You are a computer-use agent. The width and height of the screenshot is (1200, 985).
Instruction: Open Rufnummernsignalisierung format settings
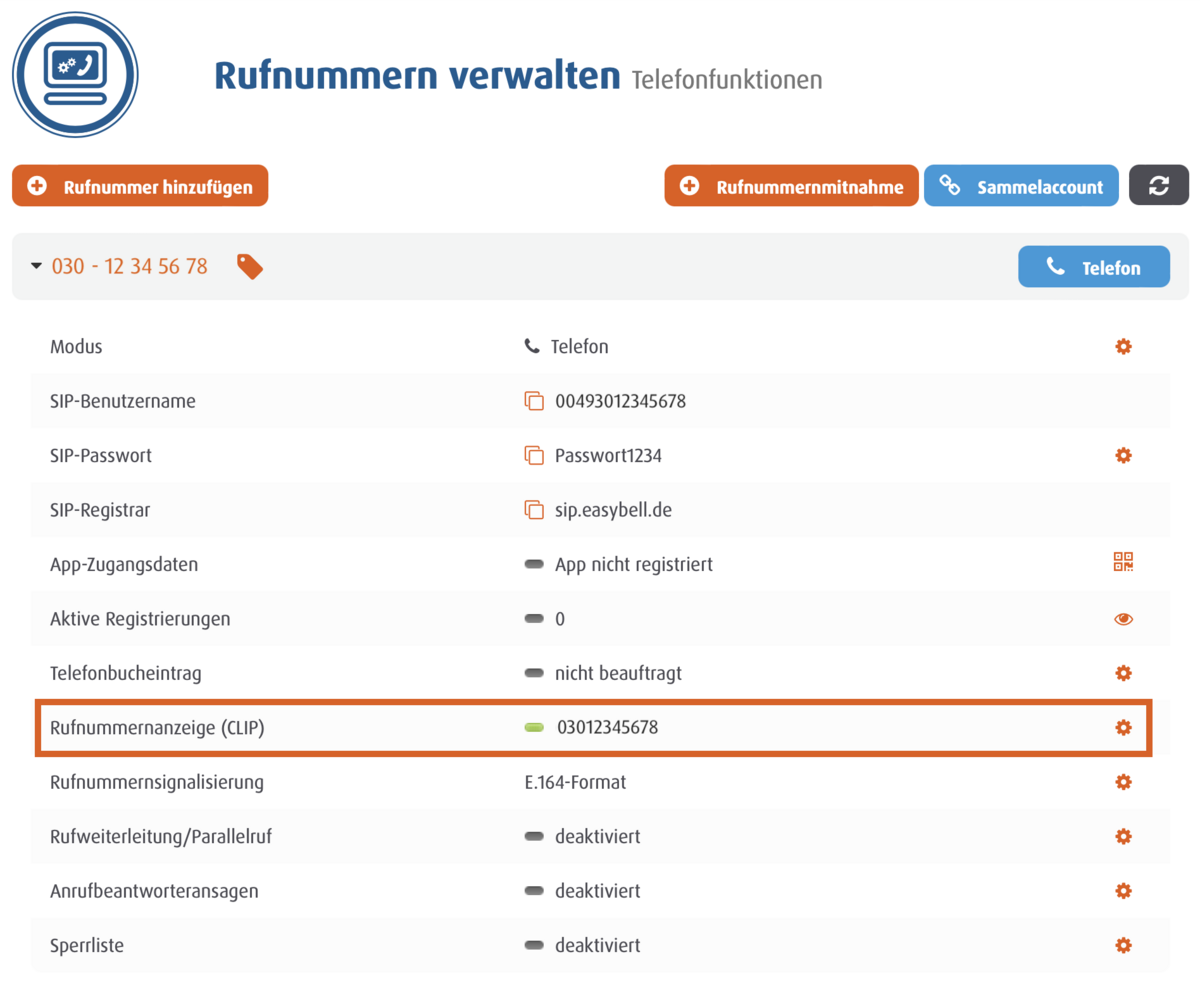(x=1123, y=781)
